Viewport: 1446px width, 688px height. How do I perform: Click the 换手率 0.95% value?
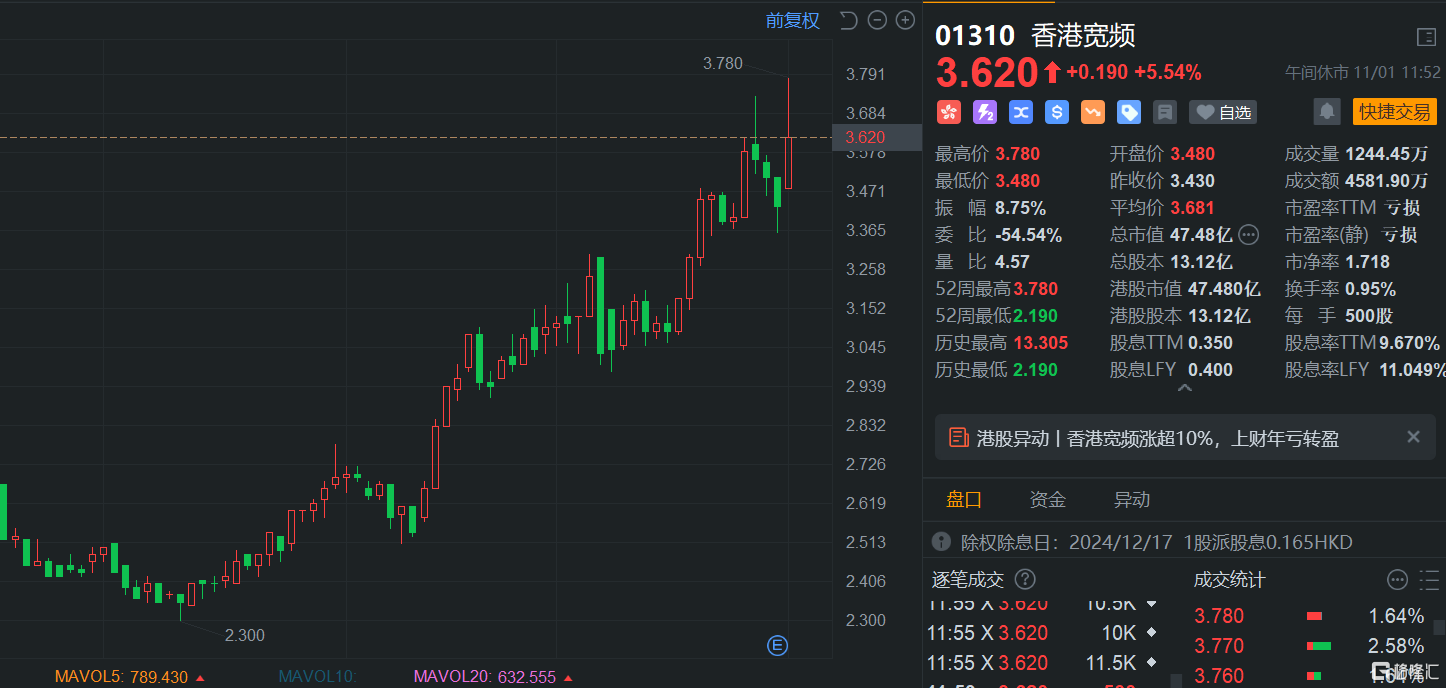[x=1370, y=289]
